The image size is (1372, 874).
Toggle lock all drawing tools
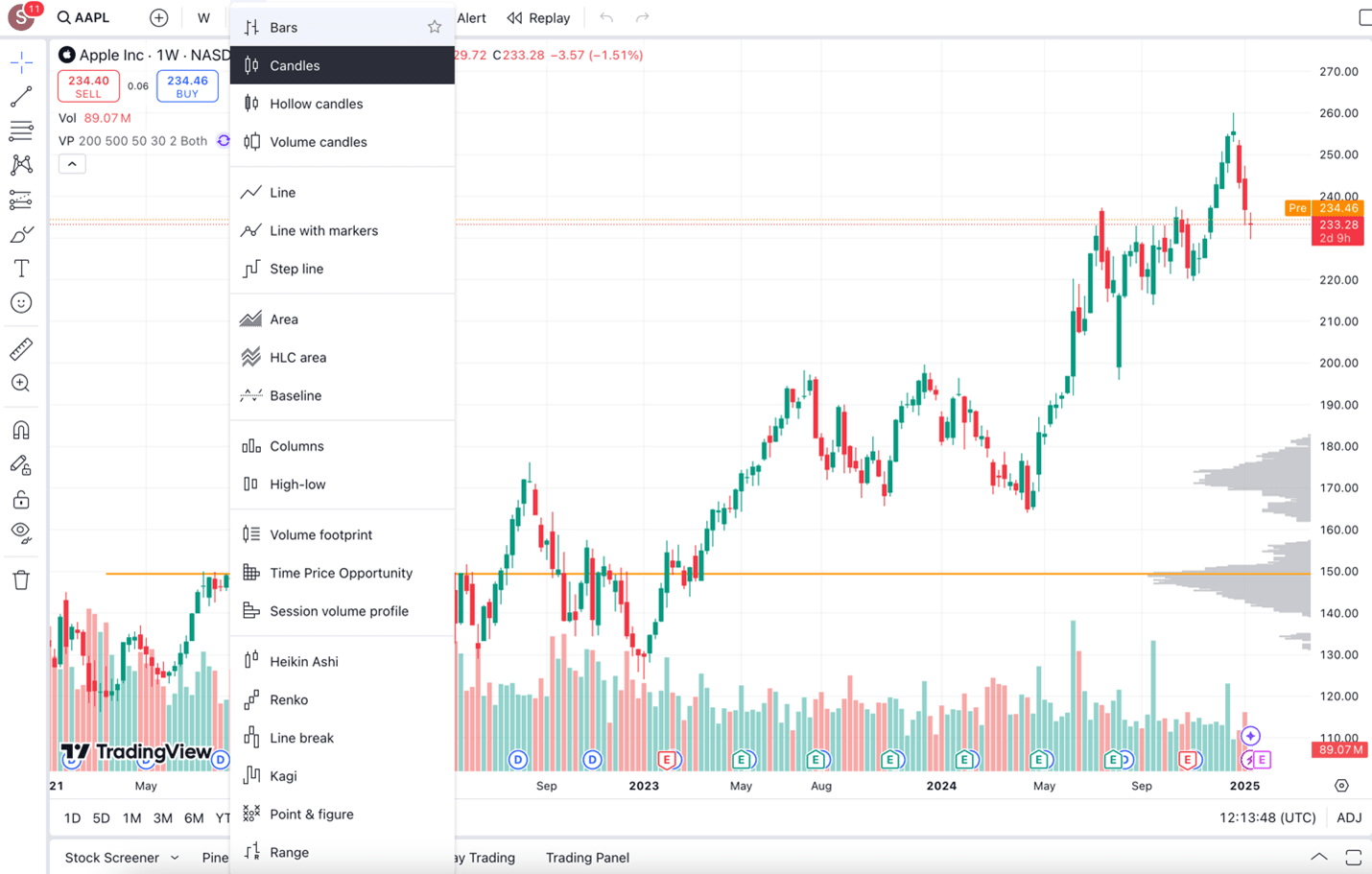[x=21, y=500]
